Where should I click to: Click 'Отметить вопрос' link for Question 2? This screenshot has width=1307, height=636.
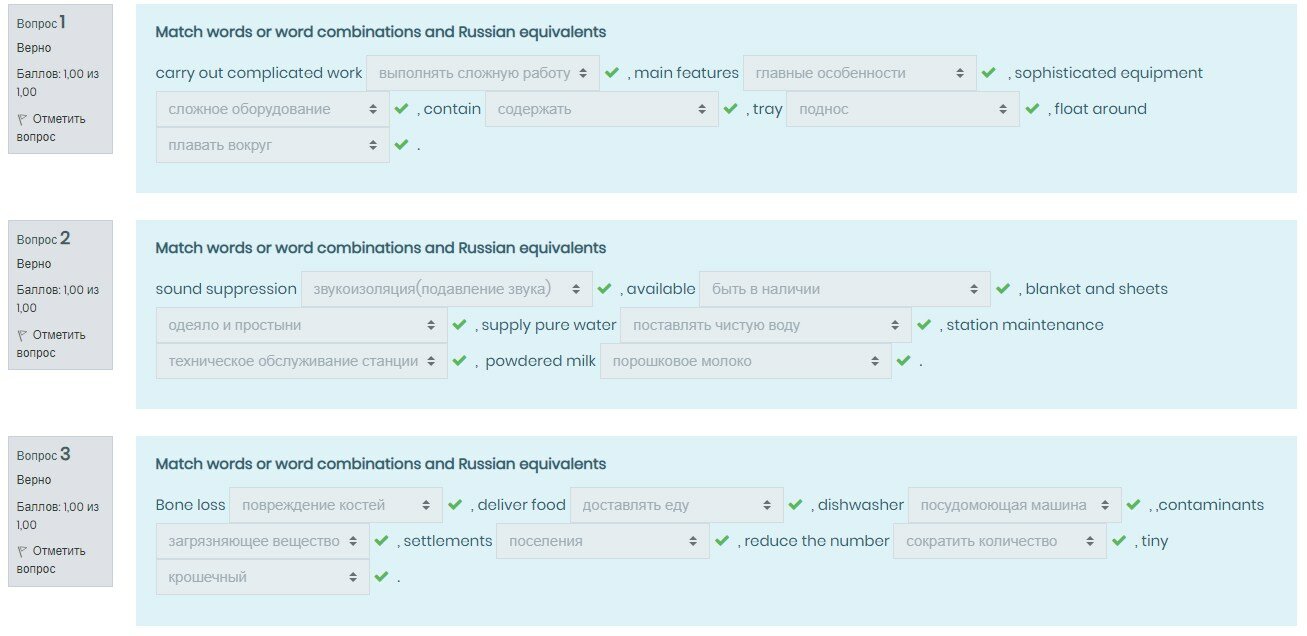(58, 344)
